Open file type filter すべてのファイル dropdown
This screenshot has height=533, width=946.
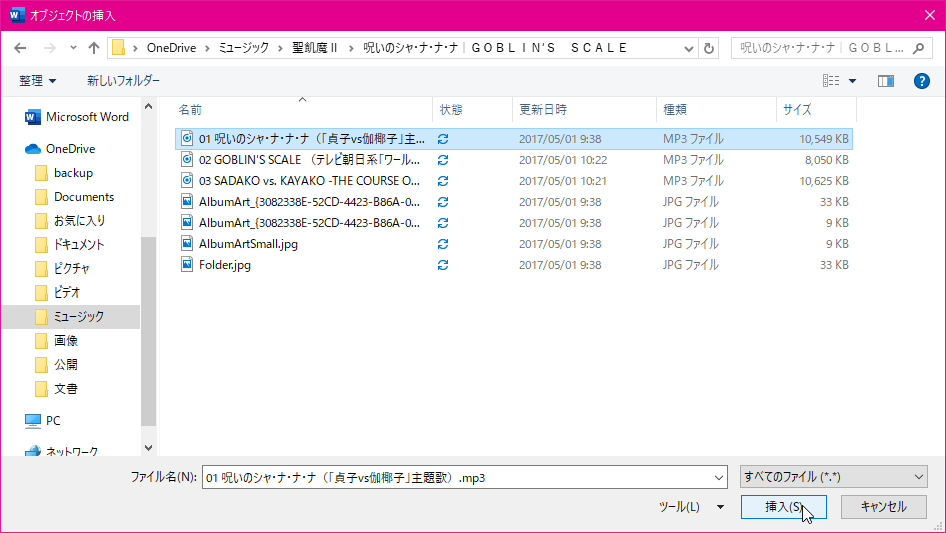(x=833, y=477)
